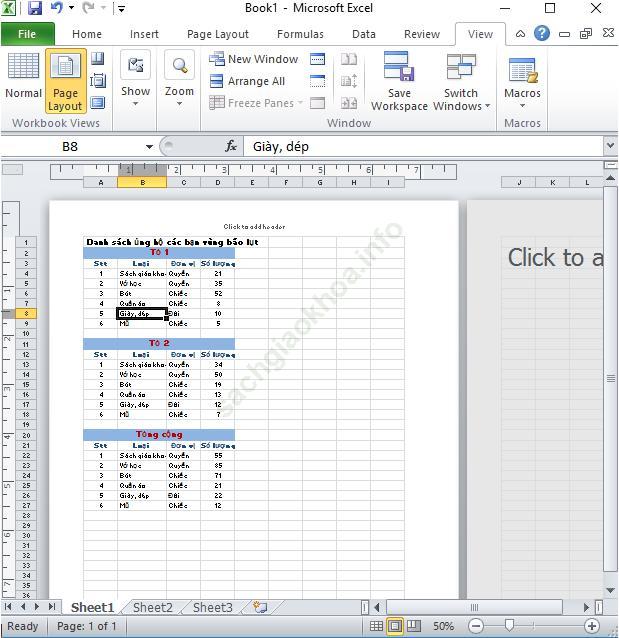Switch to Home ribbon tab
Image resolution: width=619 pixels, height=638 pixels.
87,34
